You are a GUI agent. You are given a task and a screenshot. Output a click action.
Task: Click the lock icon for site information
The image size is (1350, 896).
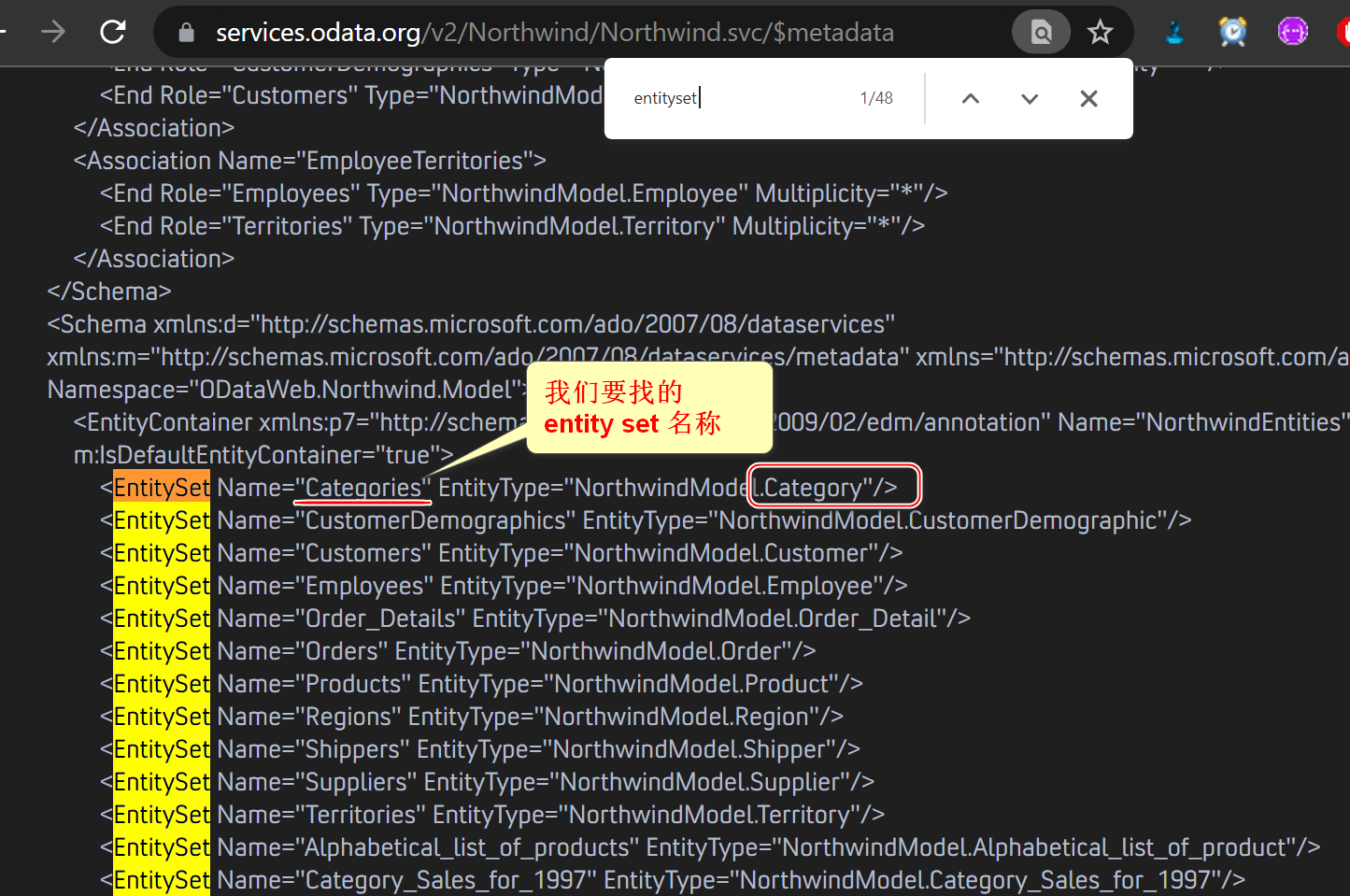[187, 33]
